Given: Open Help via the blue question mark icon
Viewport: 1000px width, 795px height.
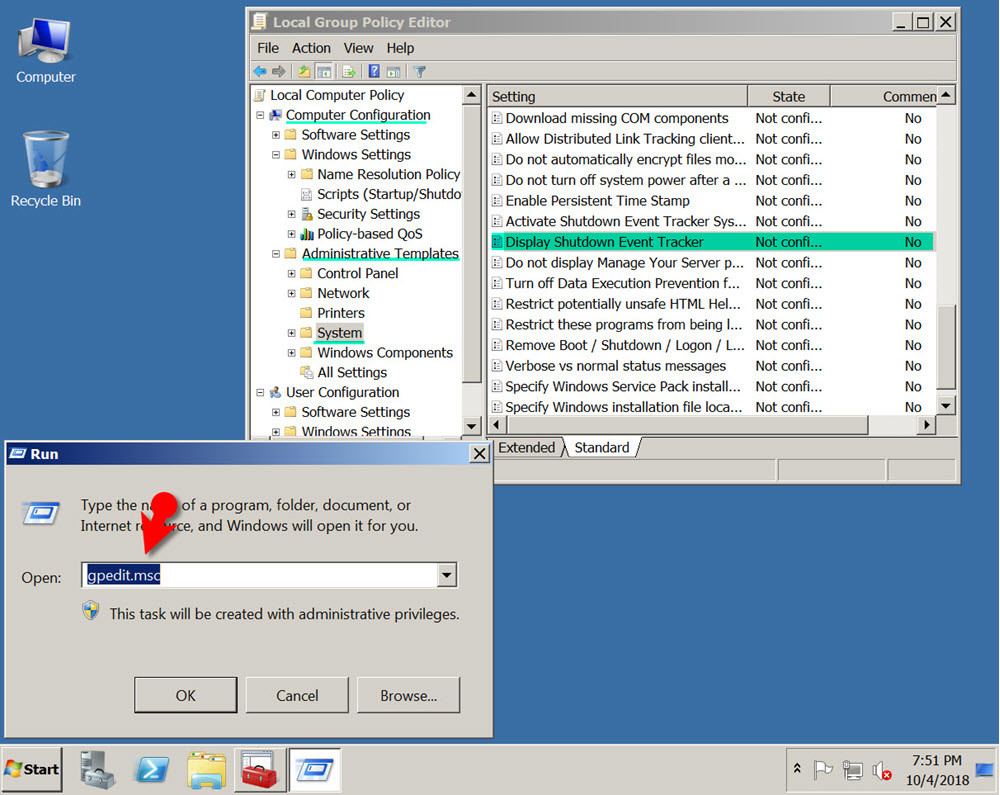Looking at the screenshot, I should (x=374, y=71).
